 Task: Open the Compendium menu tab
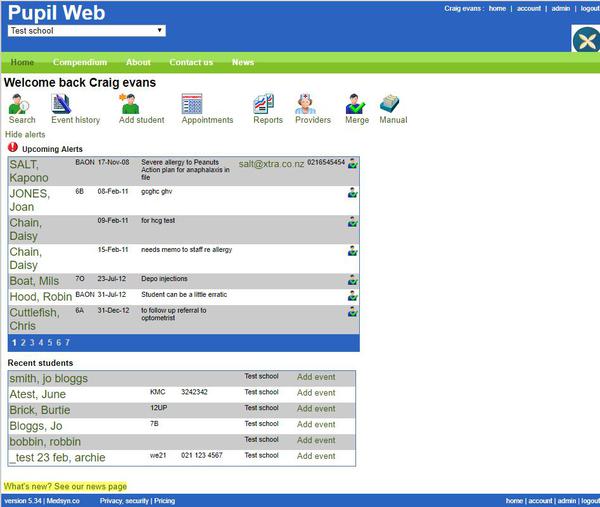coord(80,62)
